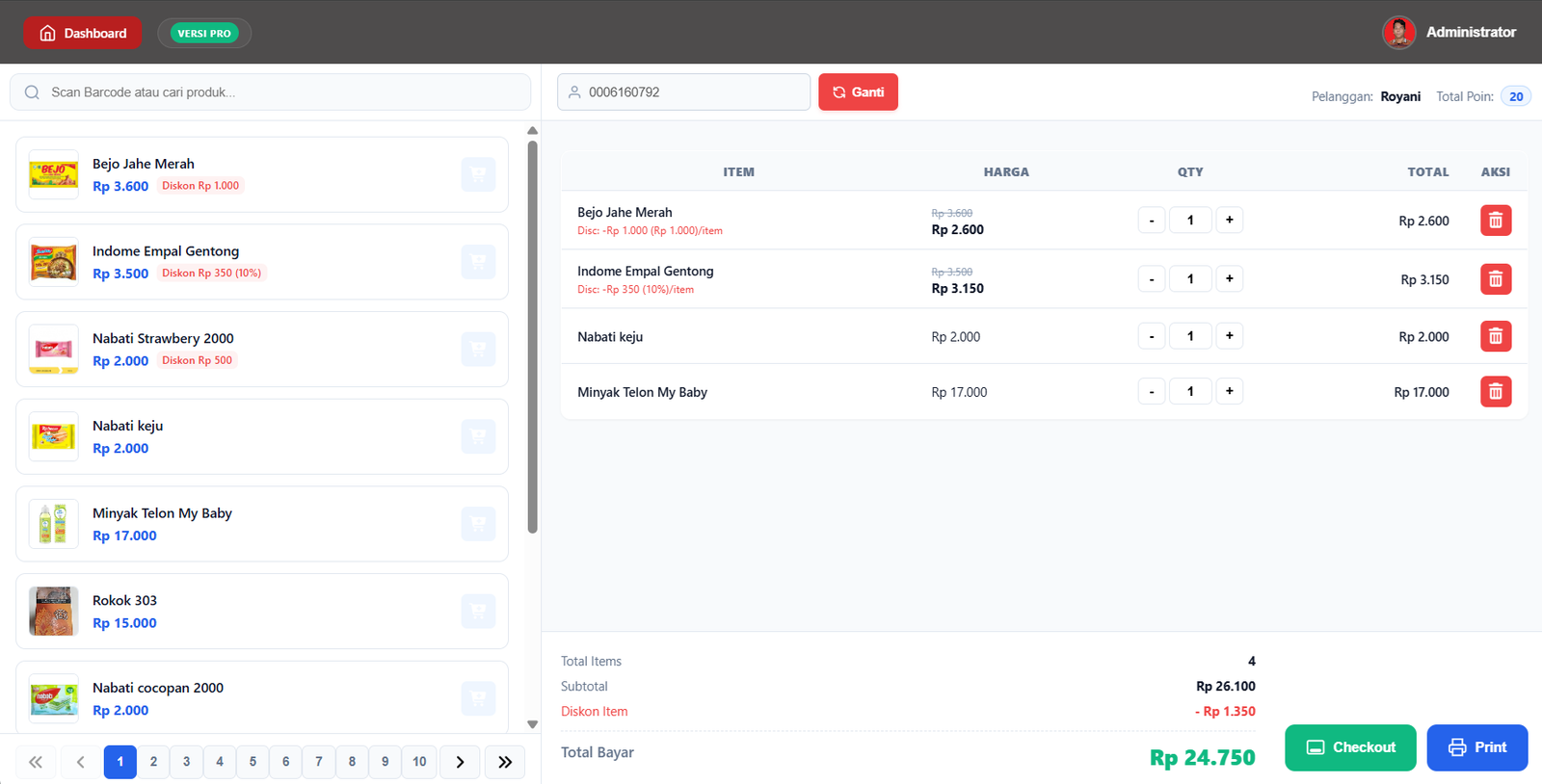
Task: Select product page 5
Action: tap(253, 762)
